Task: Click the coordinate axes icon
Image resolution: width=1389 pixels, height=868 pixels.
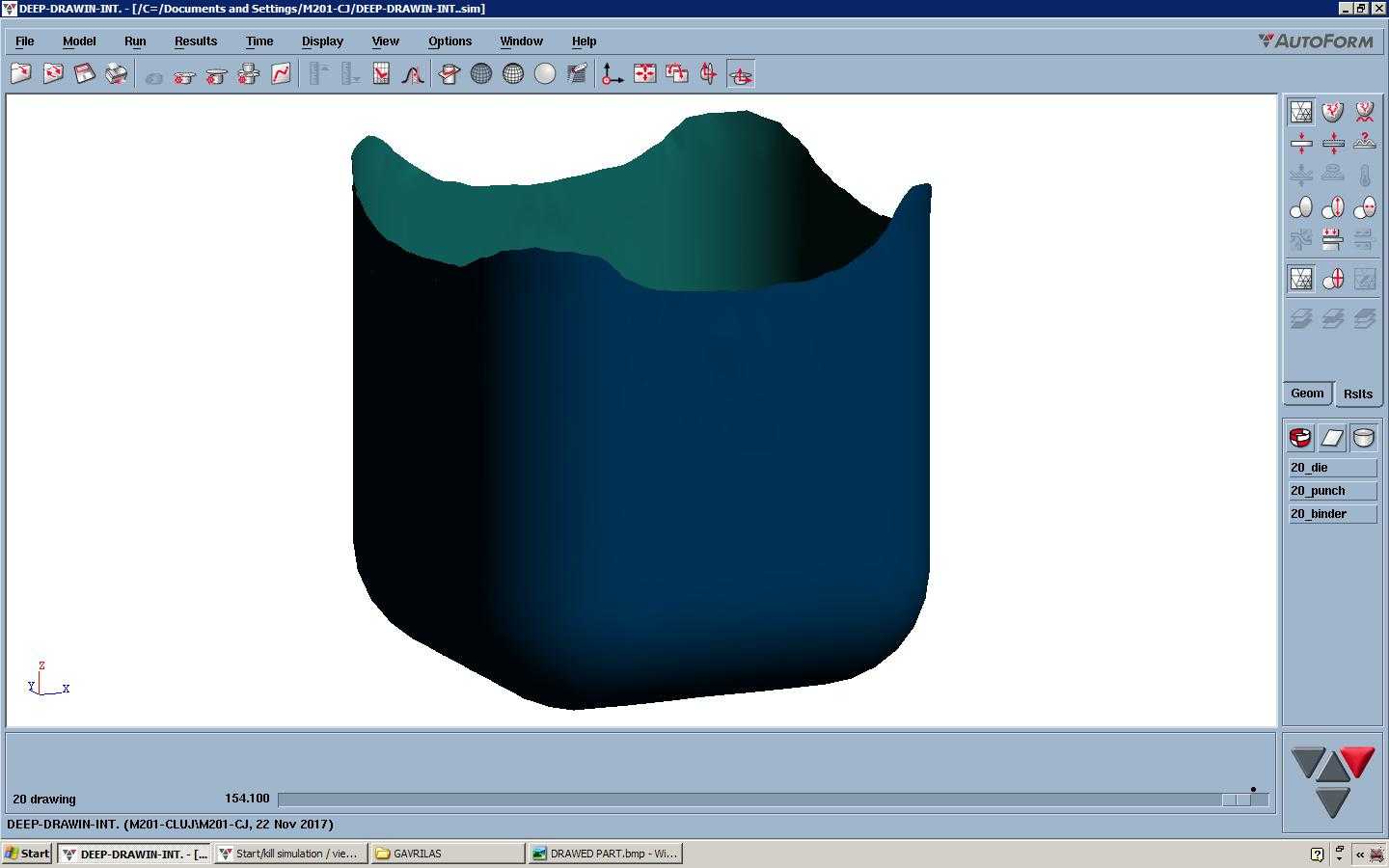Action: point(613,74)
